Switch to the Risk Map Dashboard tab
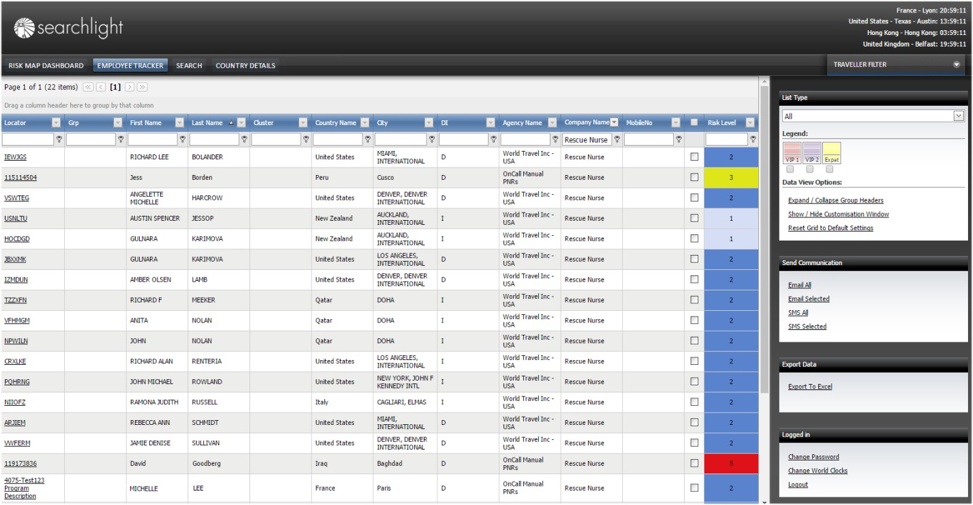The height and width of the screenshot is (505, 973). point(46,66)
